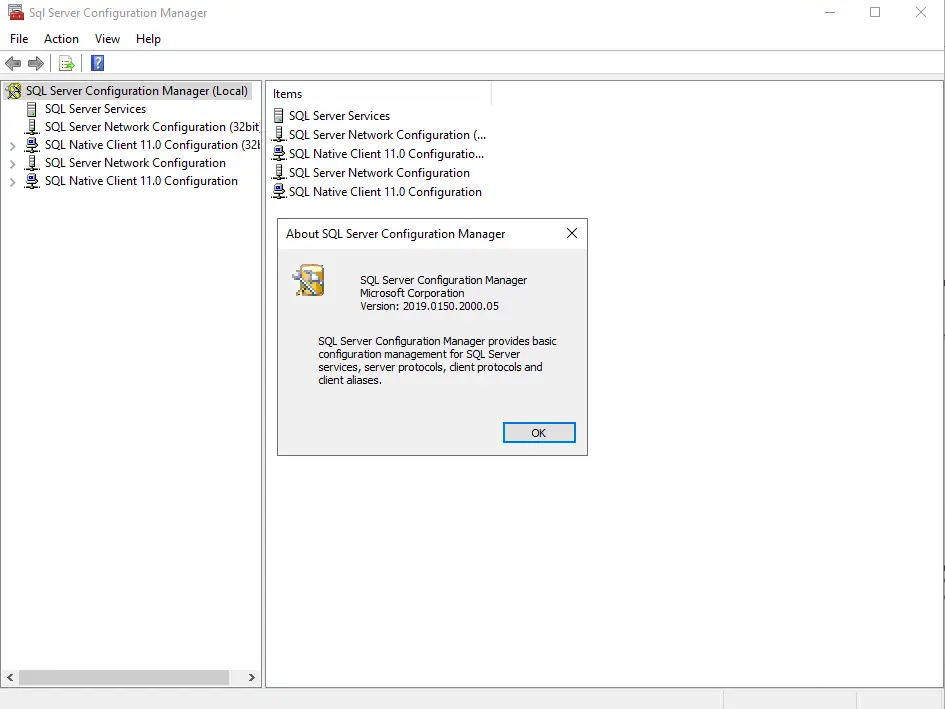Minimize the Configuration Manager window

(830, 12)
